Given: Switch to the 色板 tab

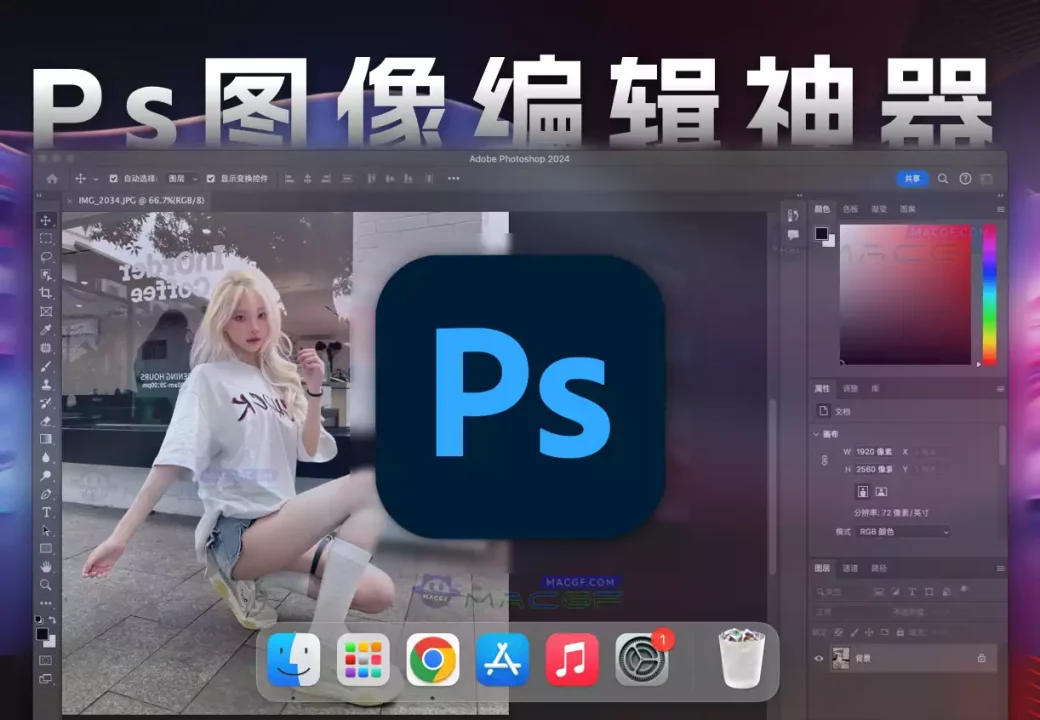Looking at the screenshot, I should pyautogui.click(x=850, y=210).
